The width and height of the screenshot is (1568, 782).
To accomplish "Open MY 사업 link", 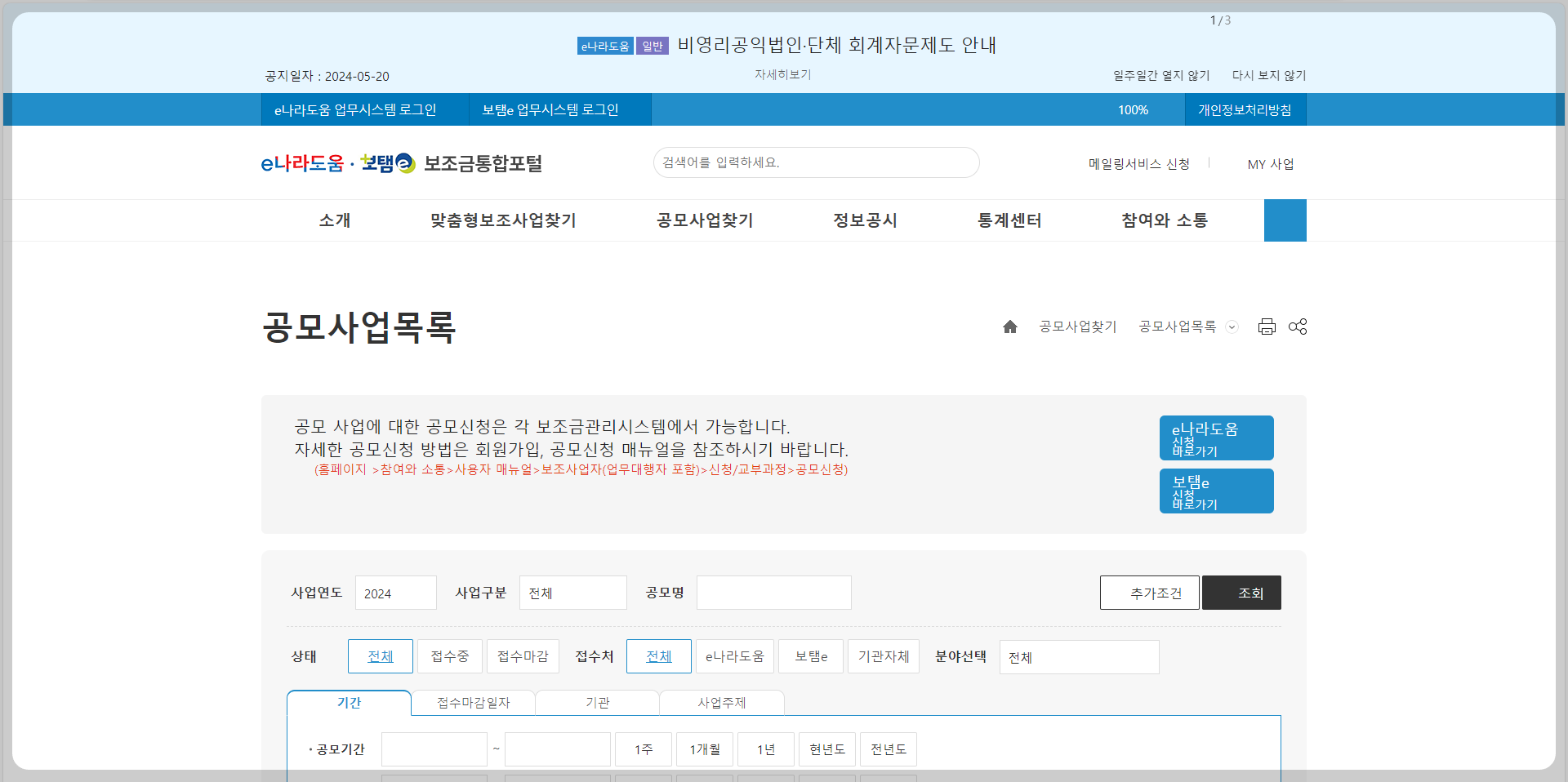I will pos(1271,164).
